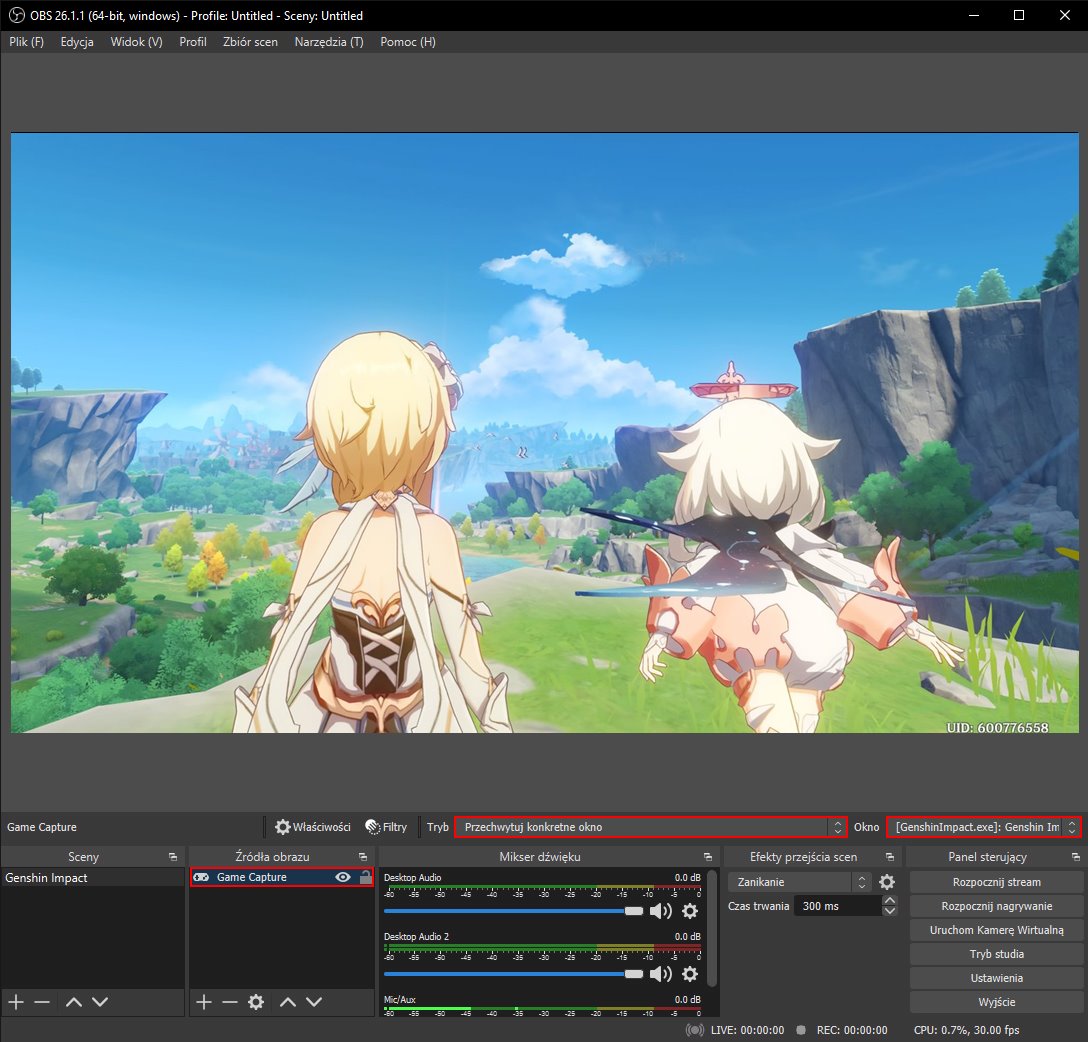Add a new source in Źródła obrazu
This screenshot has width=1088, height=1042.
pos(203,1002)
